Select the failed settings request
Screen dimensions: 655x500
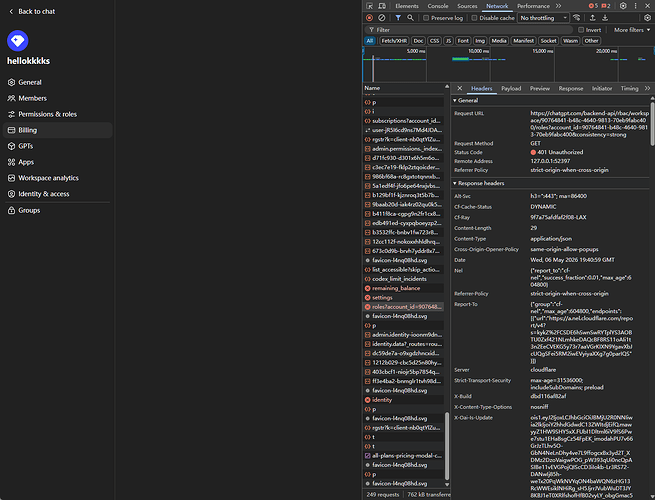click(404, 297)
